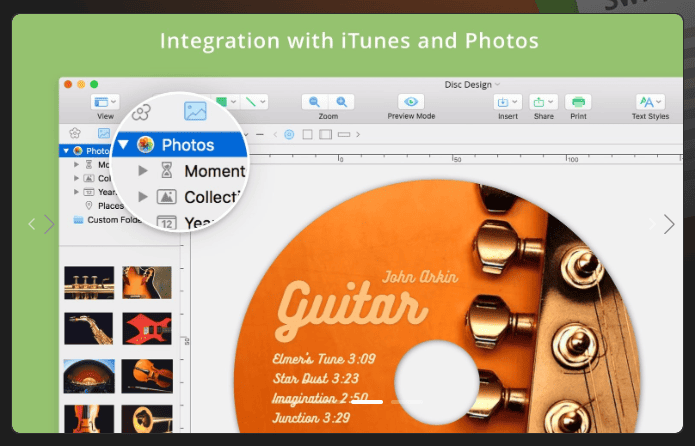
Task: Click the Print button icon
Action: 578,102
